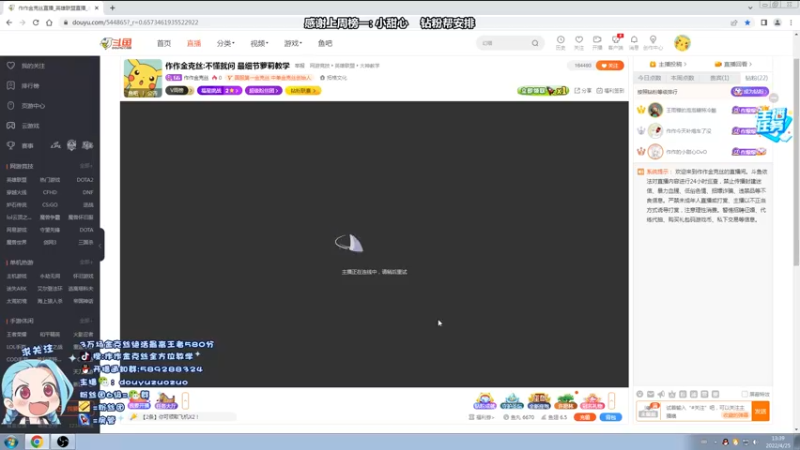800x450 pixels.
Task: Expand the 游戏 dropdown in navigation
Action: tap(293, 43)
